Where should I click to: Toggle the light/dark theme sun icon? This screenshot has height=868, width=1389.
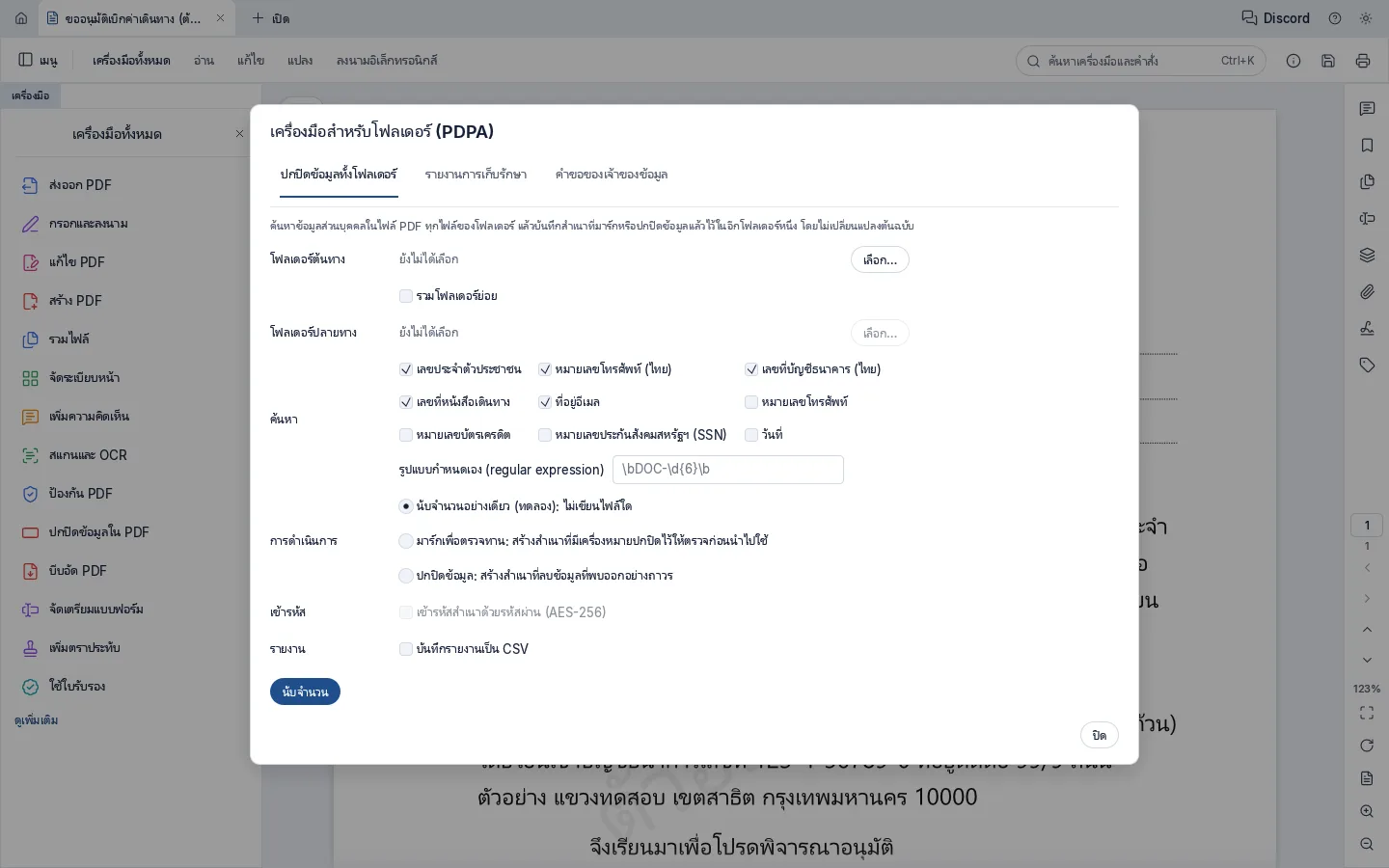(1366, 18)
